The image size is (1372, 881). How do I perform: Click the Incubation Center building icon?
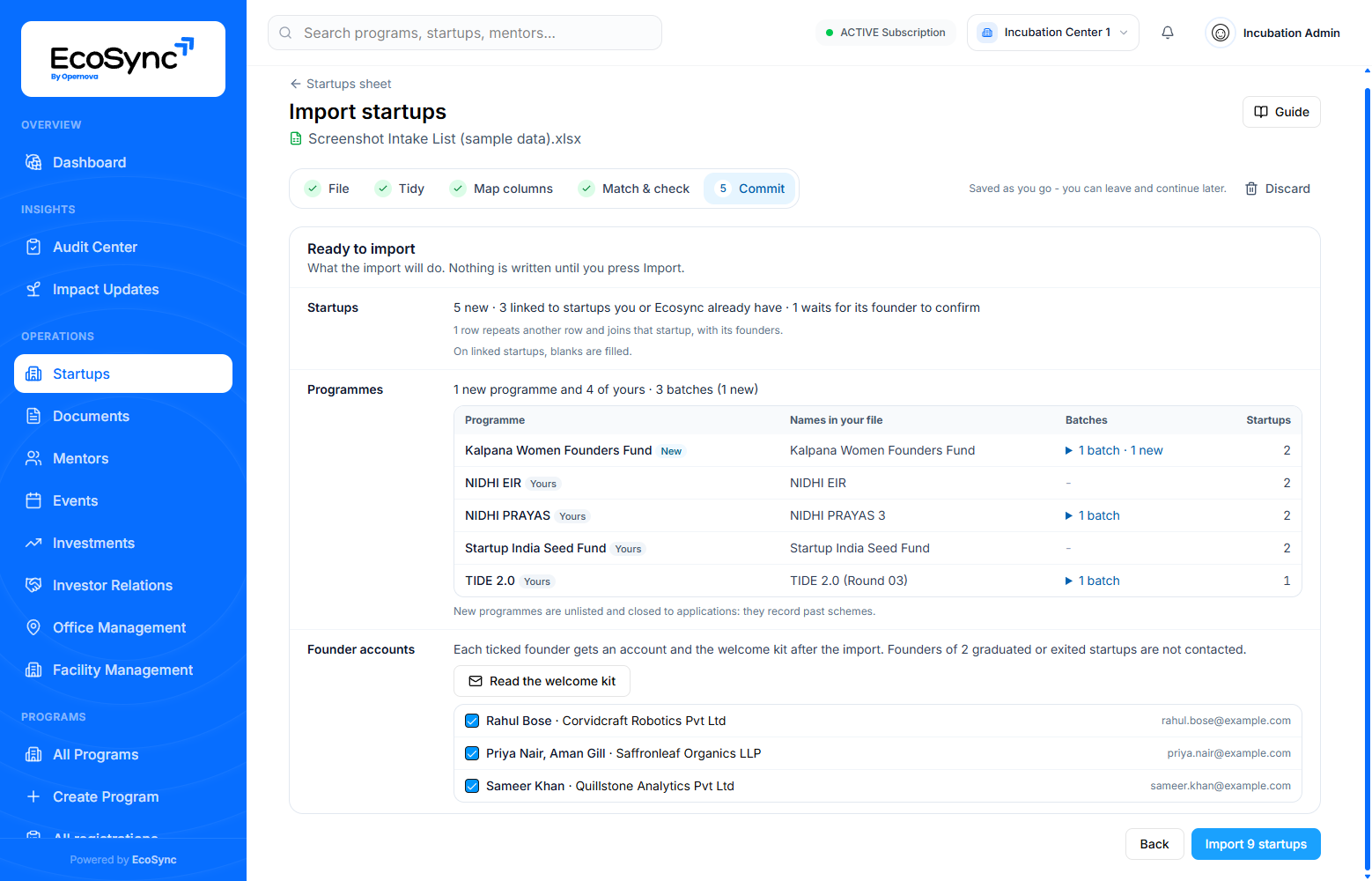[987, 33]
